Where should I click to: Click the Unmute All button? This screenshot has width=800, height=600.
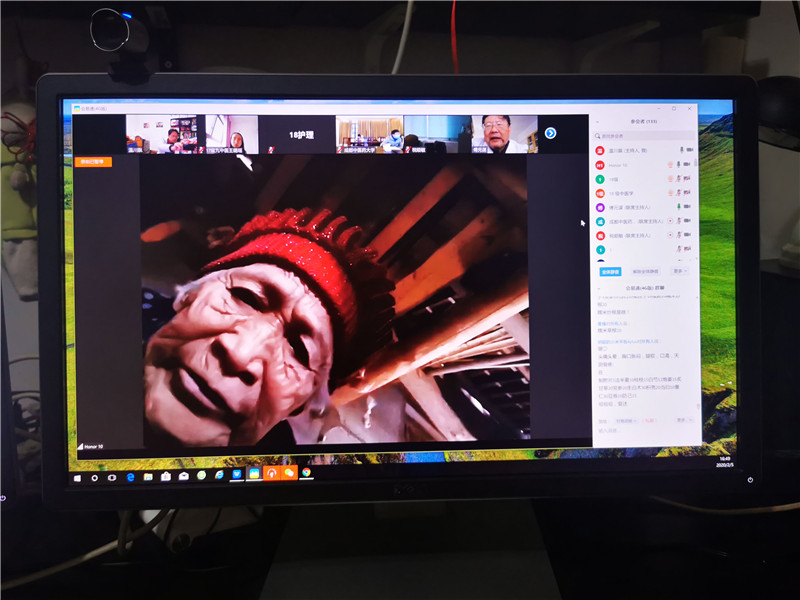click(645, 271)
